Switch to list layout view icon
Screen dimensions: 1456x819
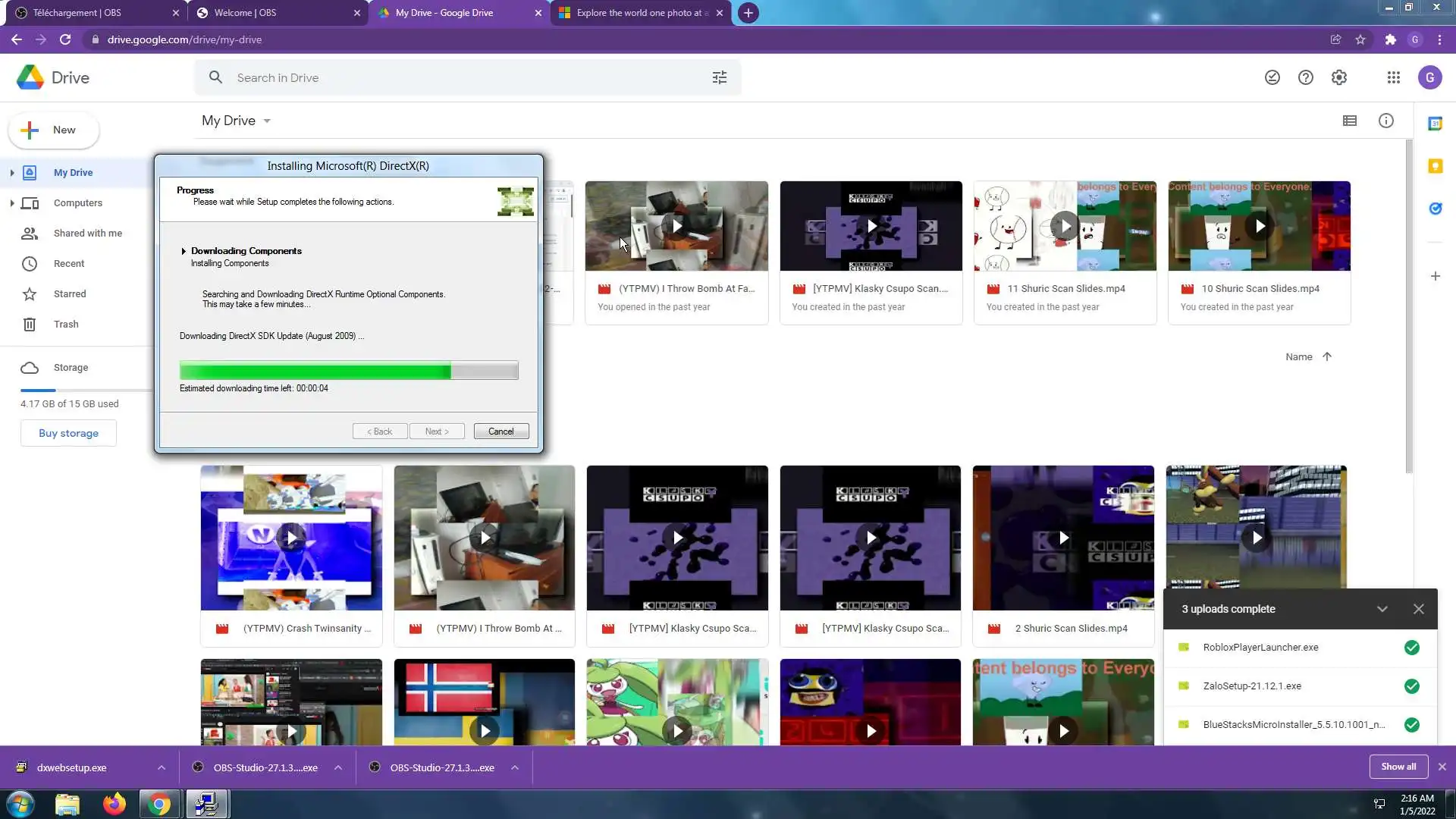tap(1349, 121)
